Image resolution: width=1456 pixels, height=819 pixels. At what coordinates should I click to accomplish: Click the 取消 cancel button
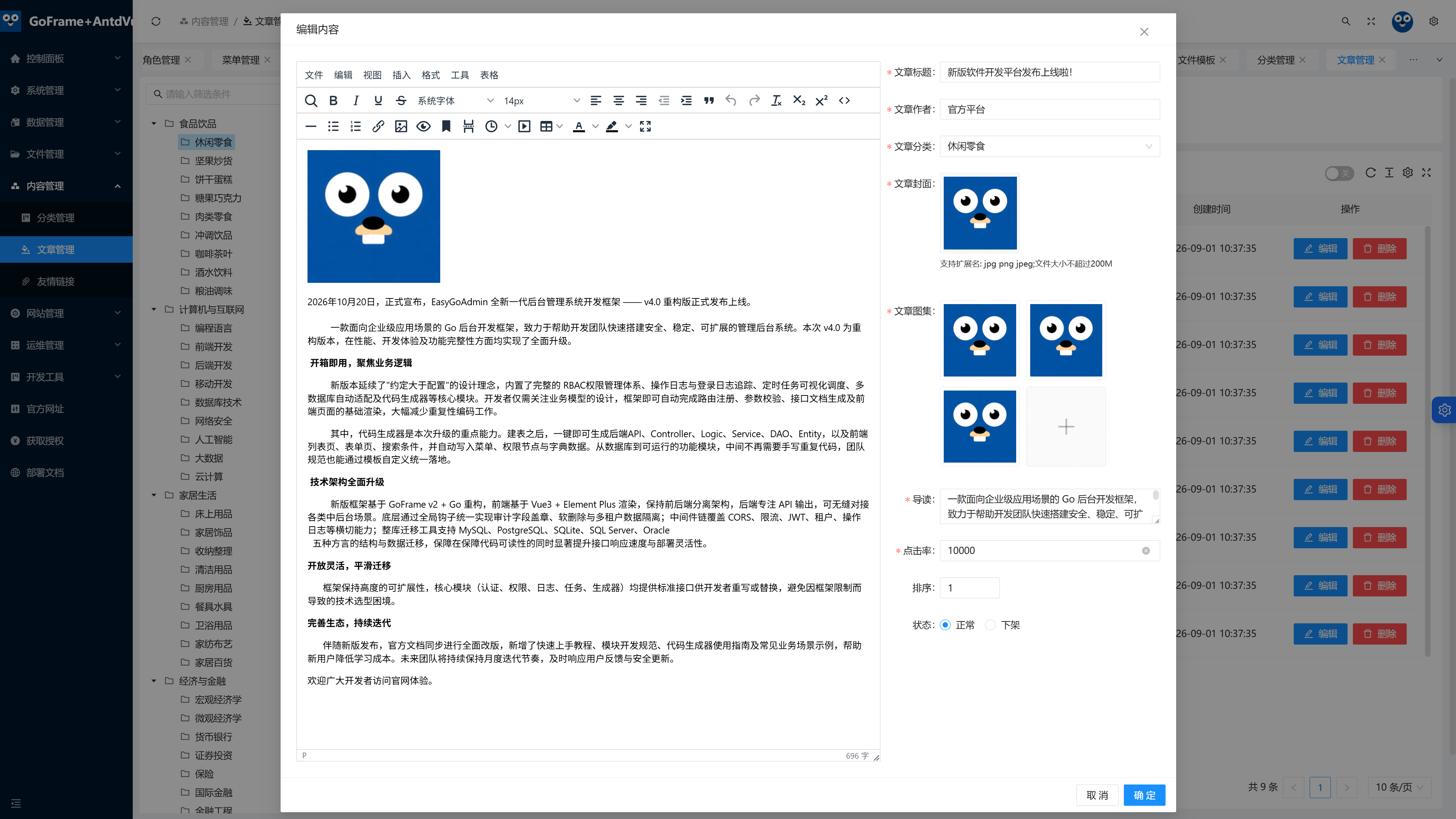1097,795
